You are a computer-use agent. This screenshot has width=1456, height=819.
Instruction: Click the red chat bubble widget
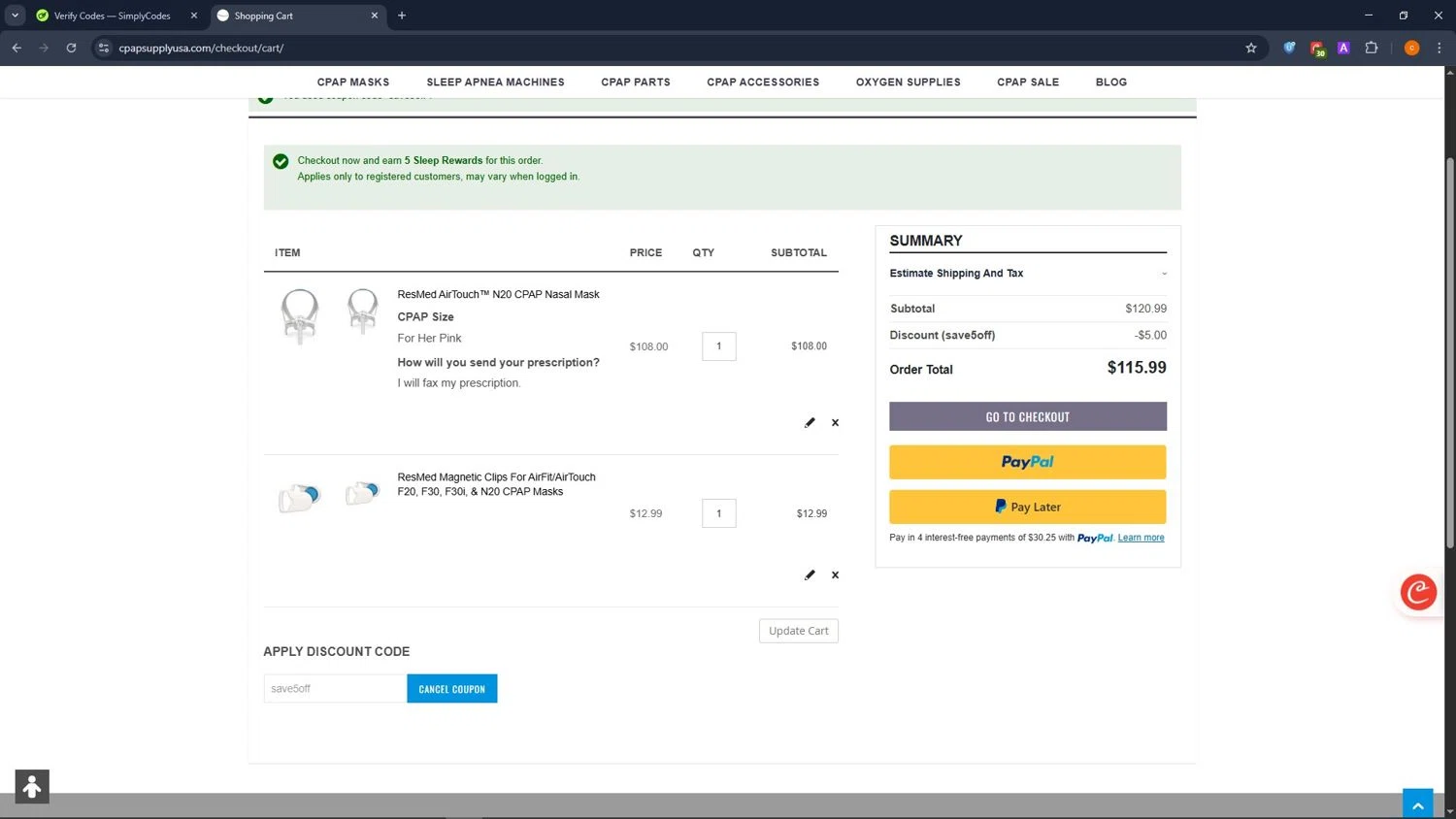click(x=1418, y=591)
